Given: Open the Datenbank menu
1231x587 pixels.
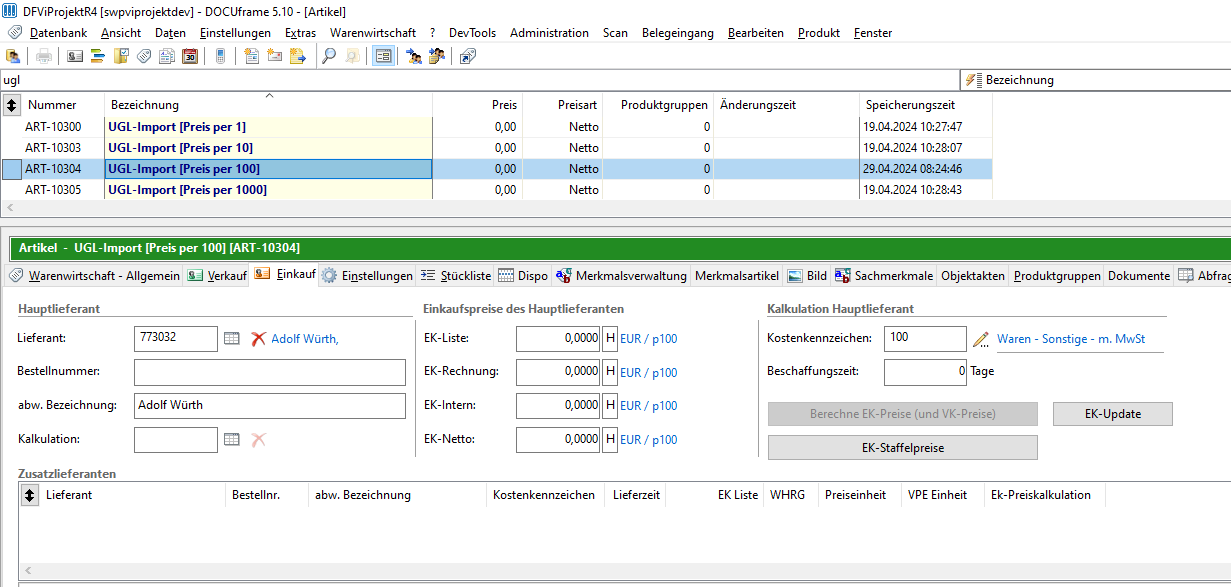Looking at the screenshot, I should coord(59,33).
